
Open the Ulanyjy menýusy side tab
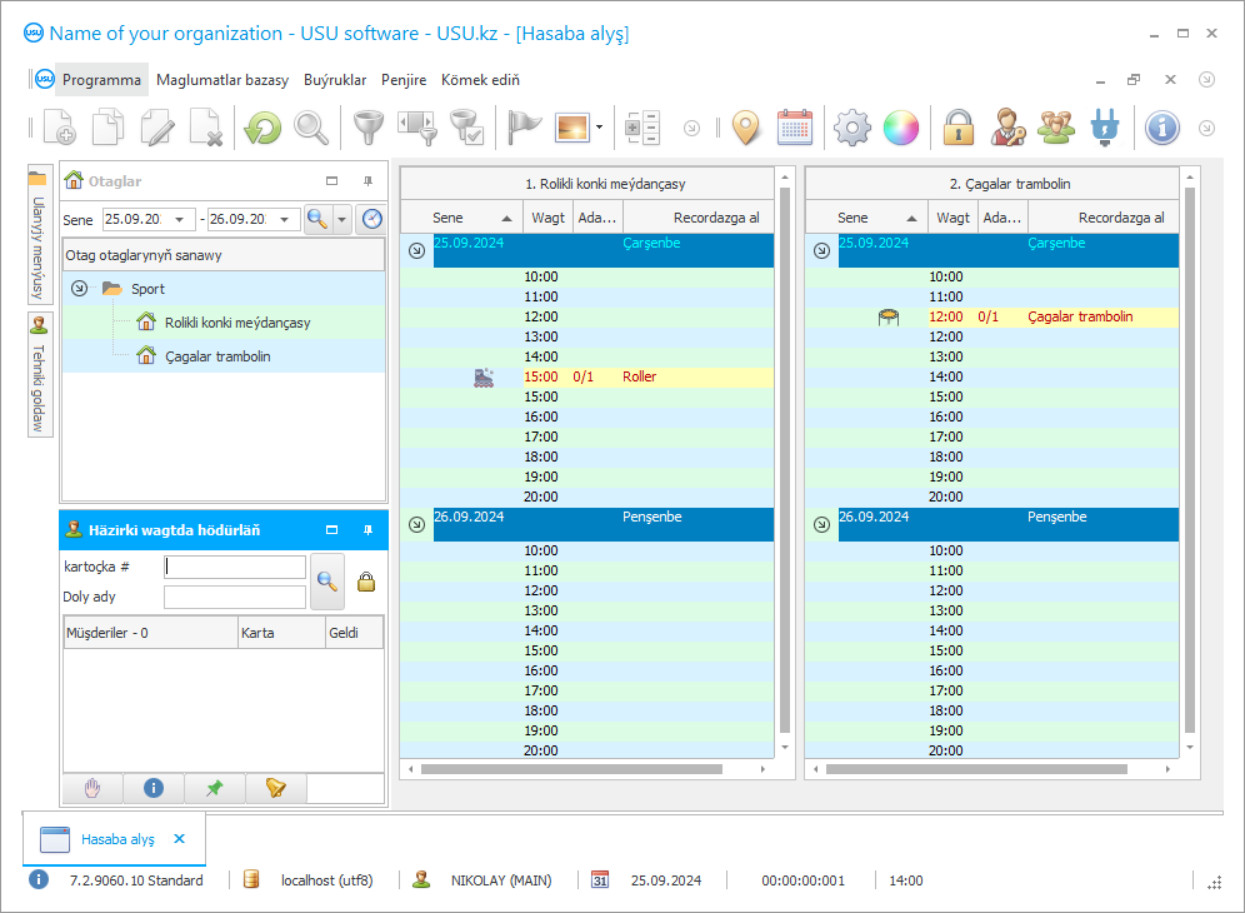coord(38,235)
